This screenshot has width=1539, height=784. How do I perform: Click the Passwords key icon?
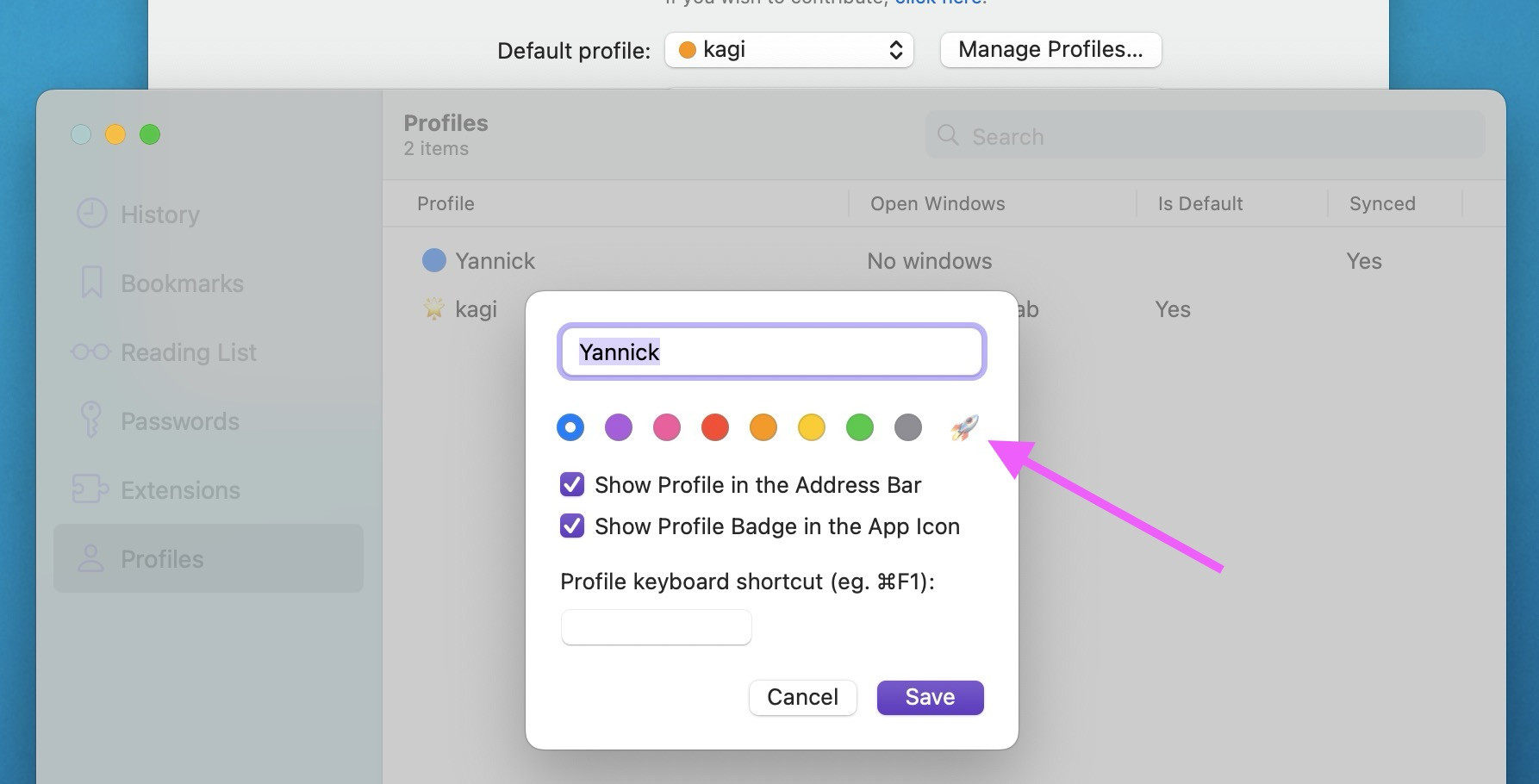[x=90, y=420]
